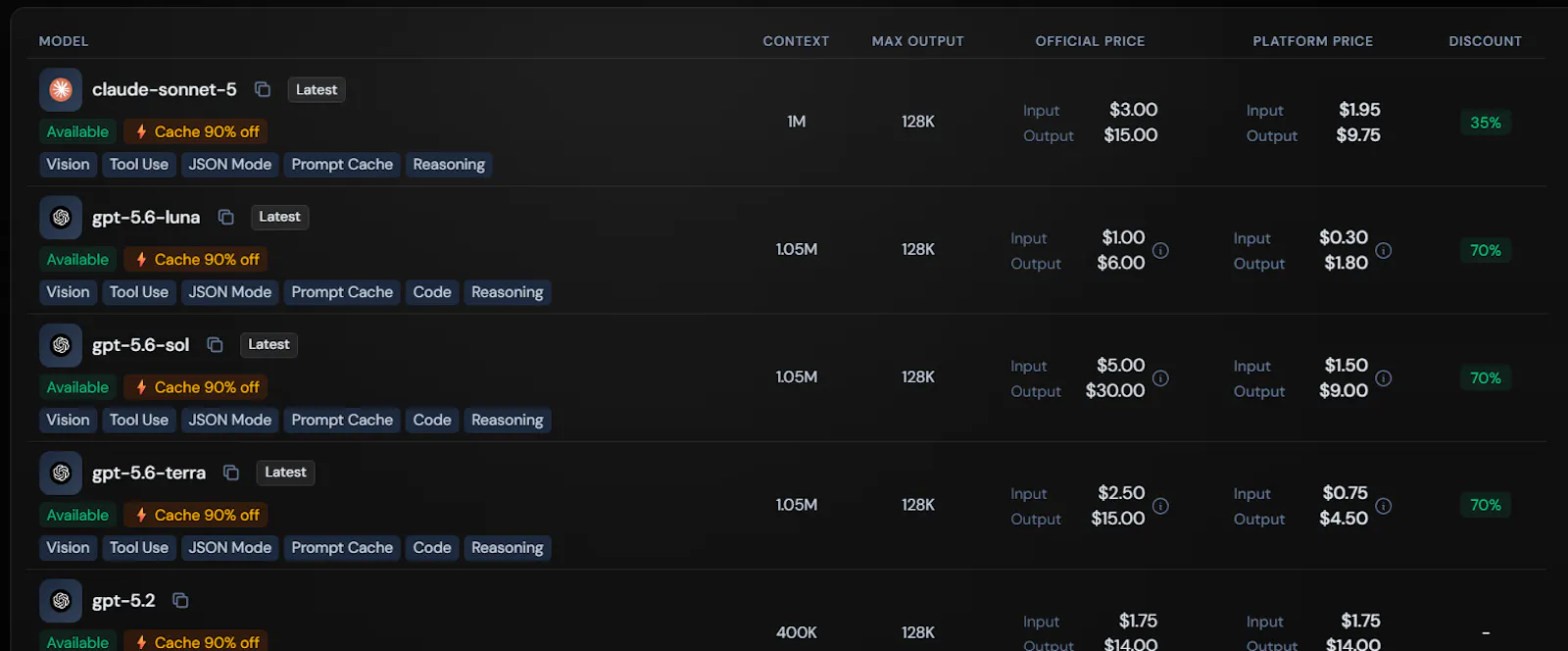Open platform price info for gpt-5.6-terra
1568x651 pixels.
tap(1384, 506)
